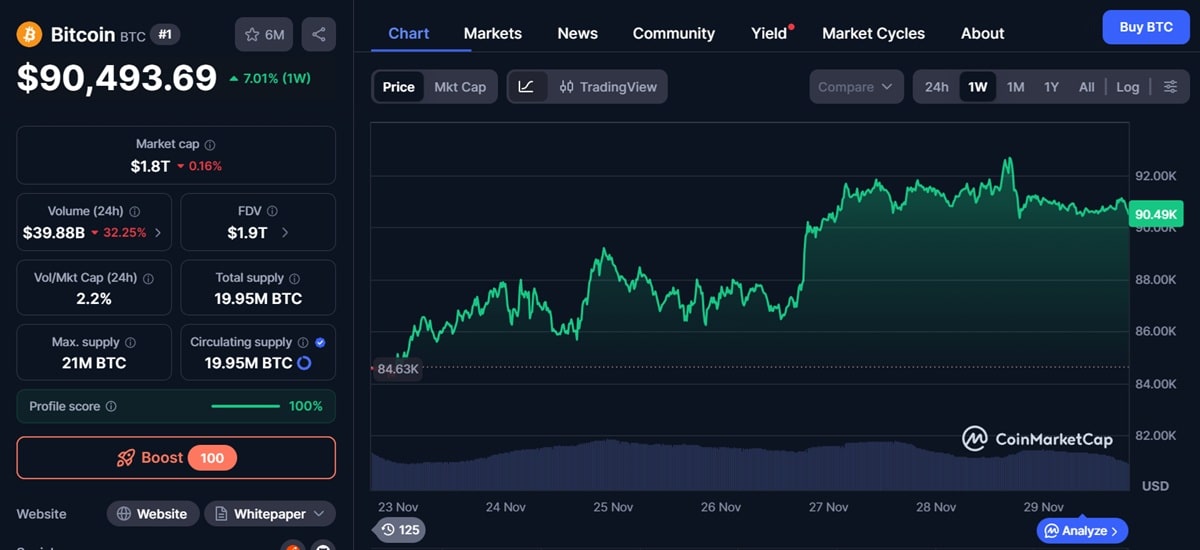Open FDV info icon
The width and height of the screenshot is (1200, 550).
[x=272, y=212]
